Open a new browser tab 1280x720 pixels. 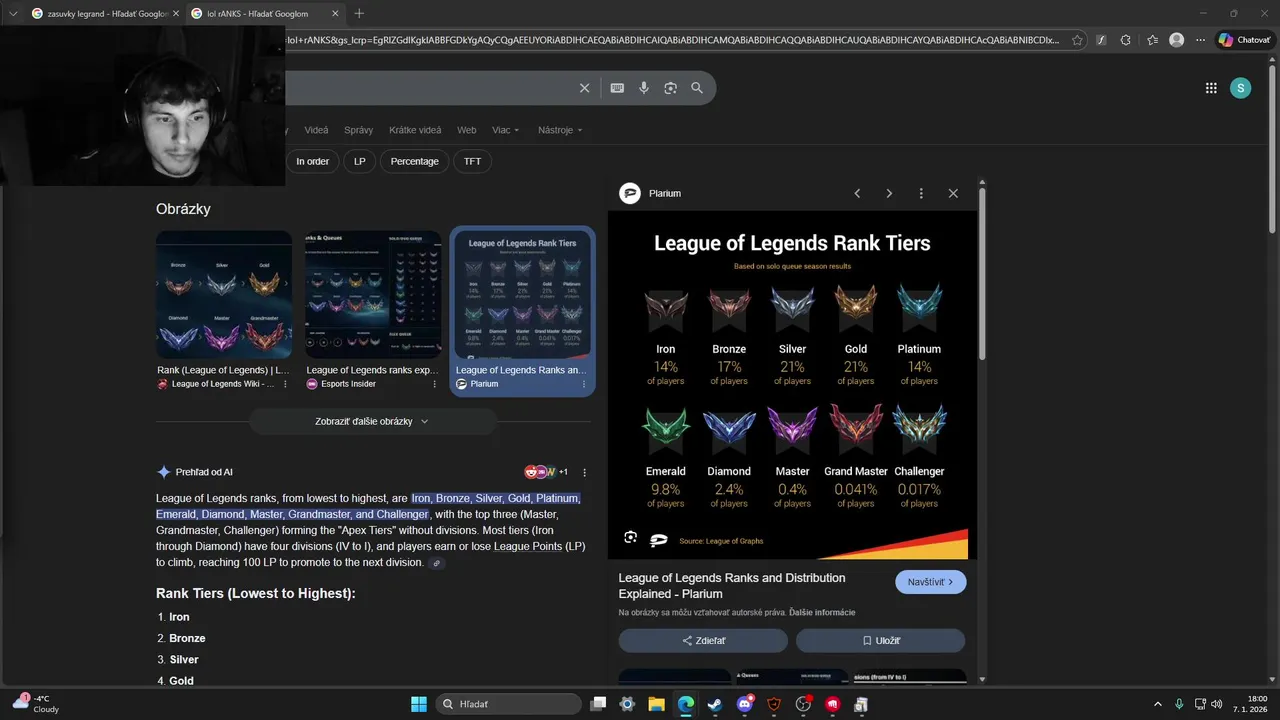[x=359, y=13]
